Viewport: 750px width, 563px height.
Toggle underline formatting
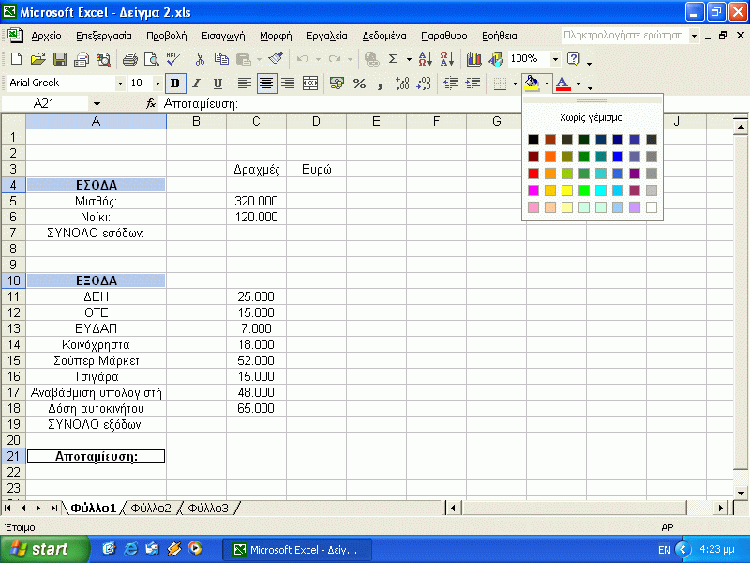[x=218, y=84]
